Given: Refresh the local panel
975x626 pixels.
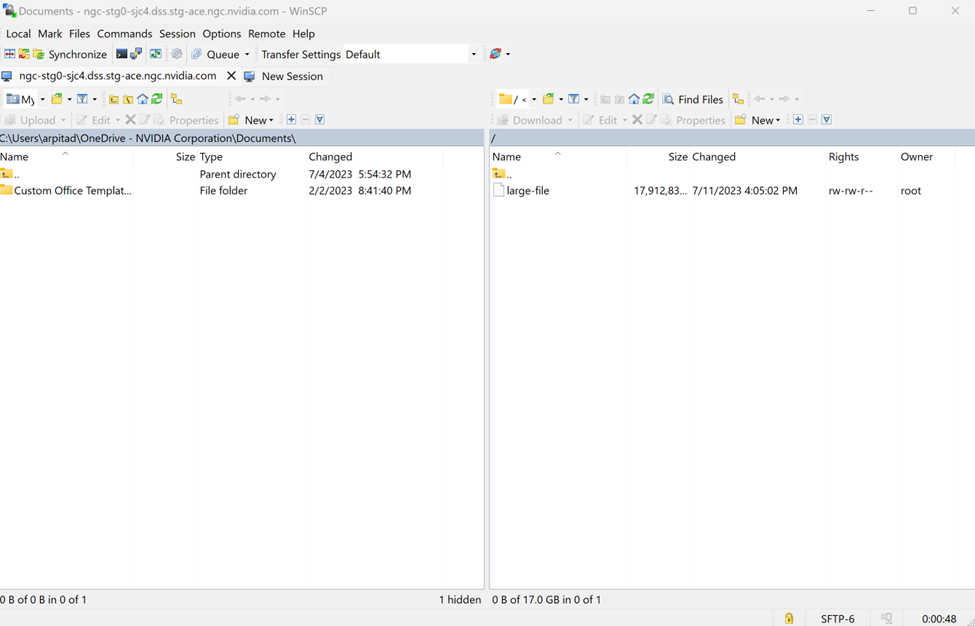Looking at the screenshot, I should 157,99.
